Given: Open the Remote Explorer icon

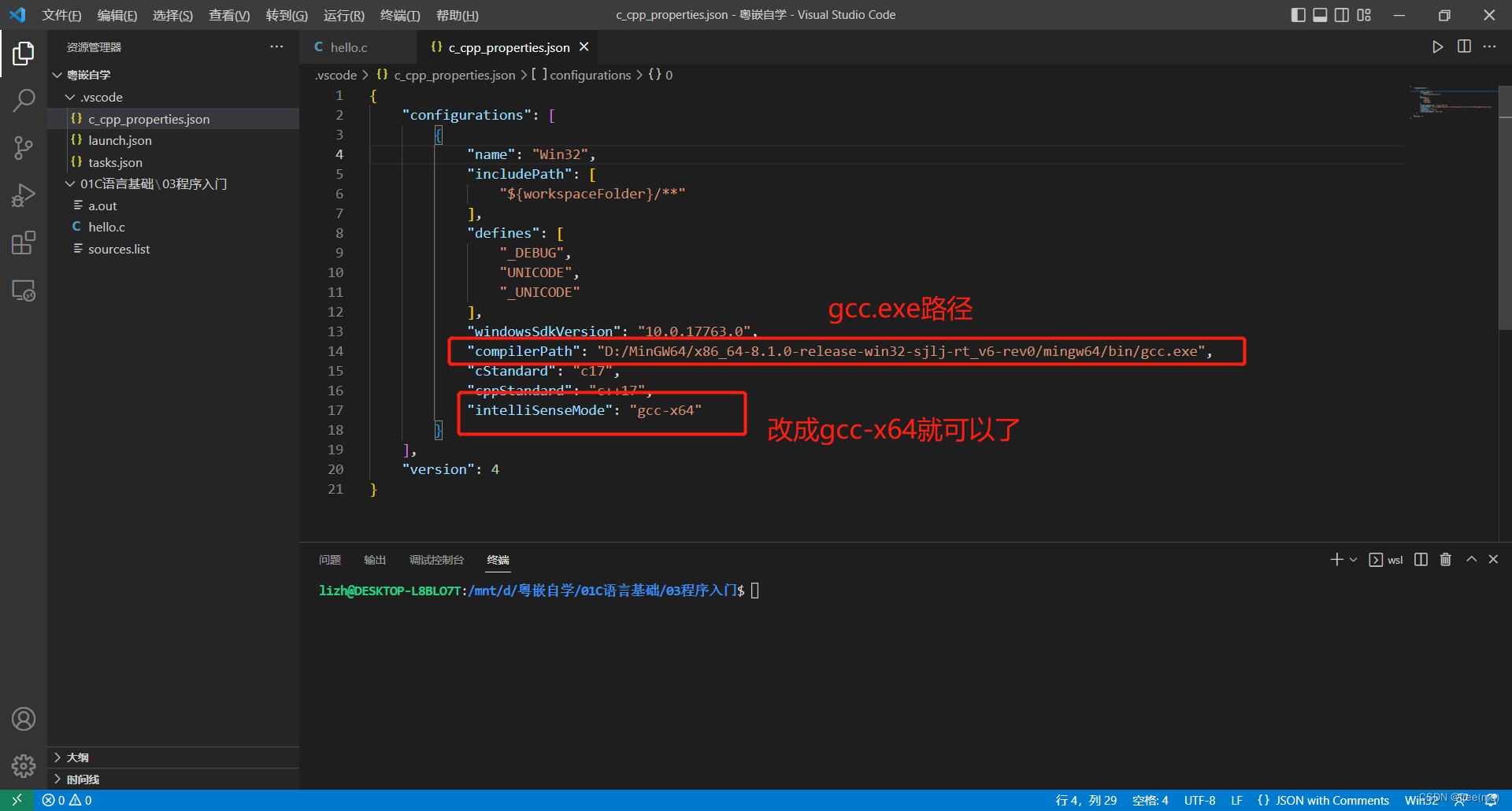Looking at the screenshot, I should click(x=24, y=291).
